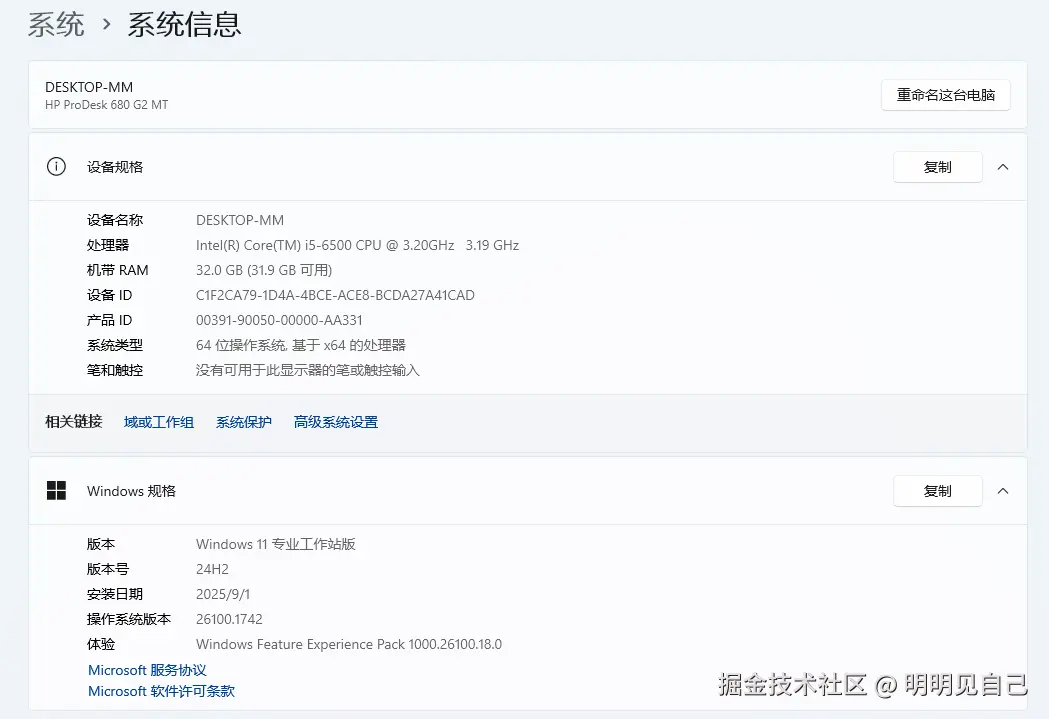The image size is (1049, 719).
Task: Click the 版本 label in Windows 规格
Action: coord(101,544)
